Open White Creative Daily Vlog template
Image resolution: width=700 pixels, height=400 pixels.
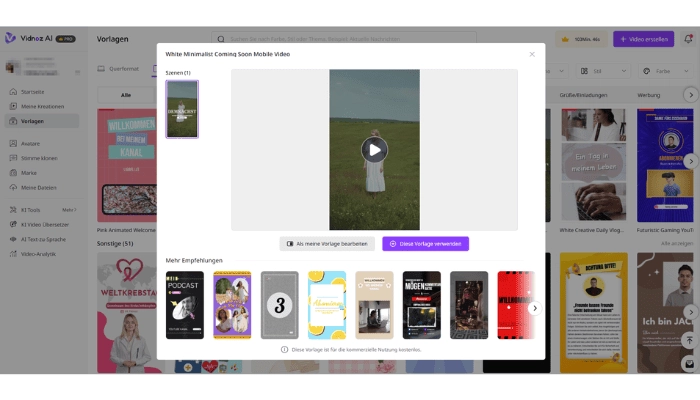[x=593, y=165]
